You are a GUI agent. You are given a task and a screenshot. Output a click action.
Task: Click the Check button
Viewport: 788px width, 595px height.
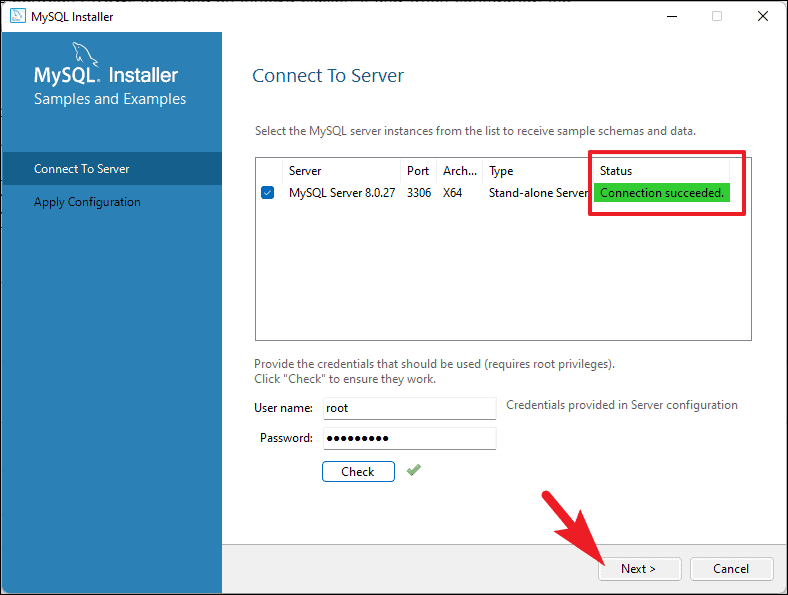358,471
